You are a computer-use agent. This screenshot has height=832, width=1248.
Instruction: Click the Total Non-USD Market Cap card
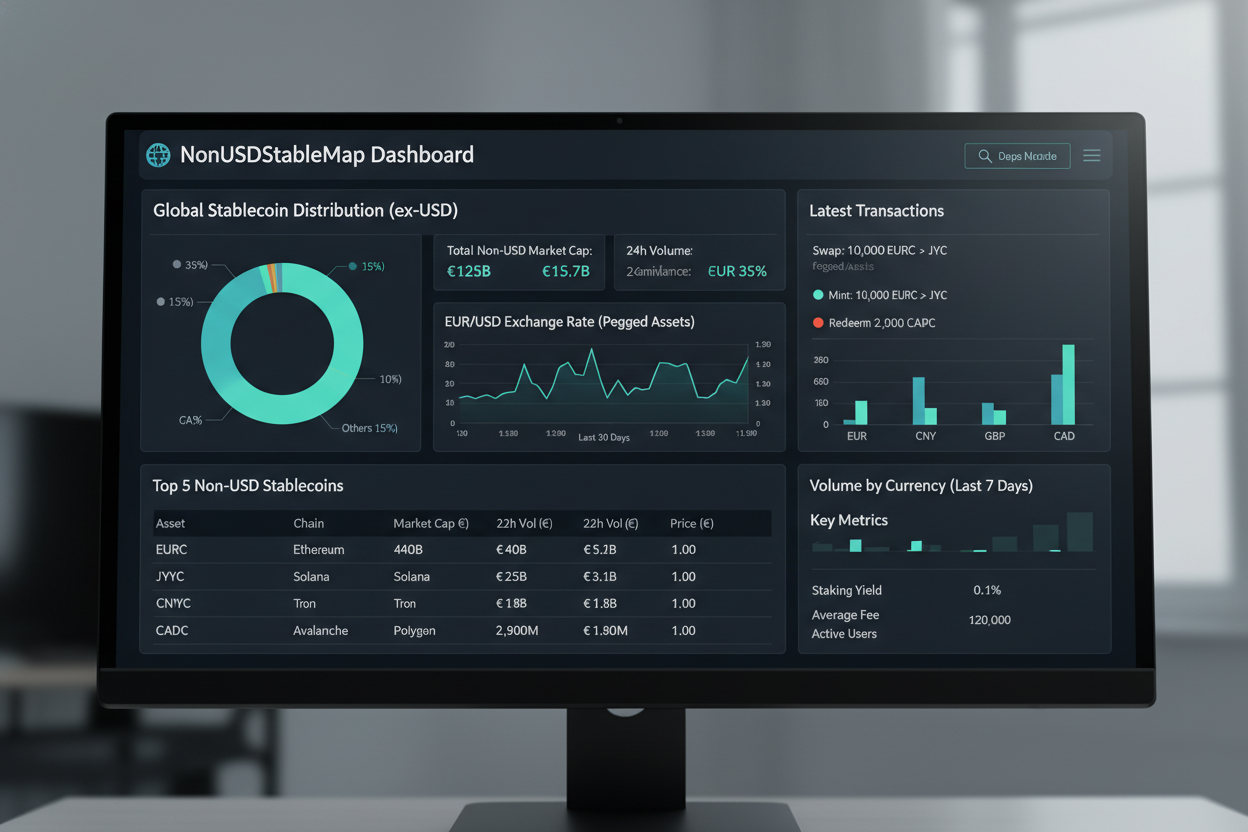pos(519,262)
